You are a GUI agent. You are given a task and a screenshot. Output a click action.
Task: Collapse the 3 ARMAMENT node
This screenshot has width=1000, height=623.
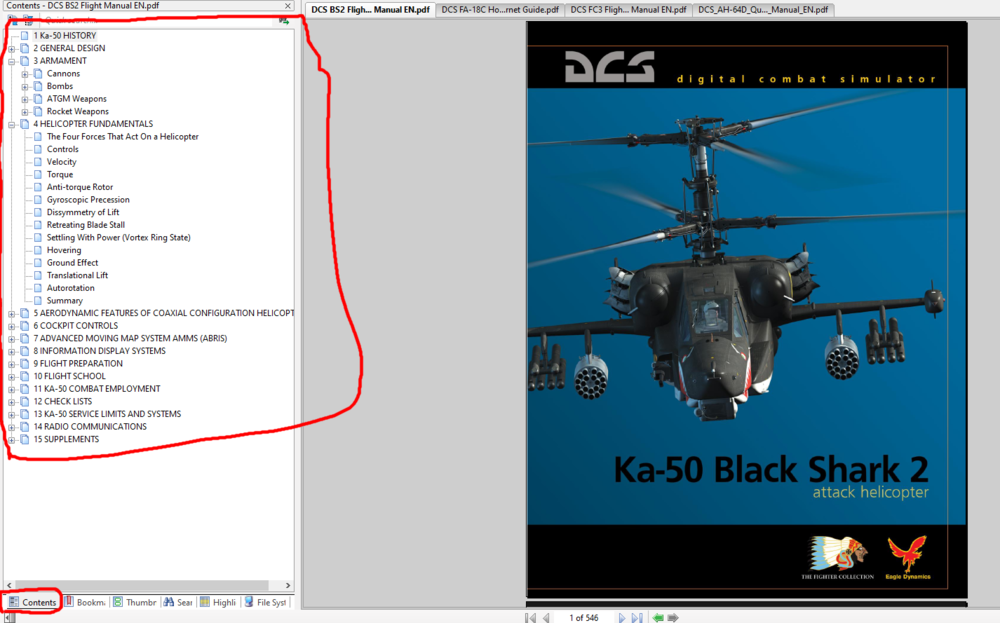[11, 61]
